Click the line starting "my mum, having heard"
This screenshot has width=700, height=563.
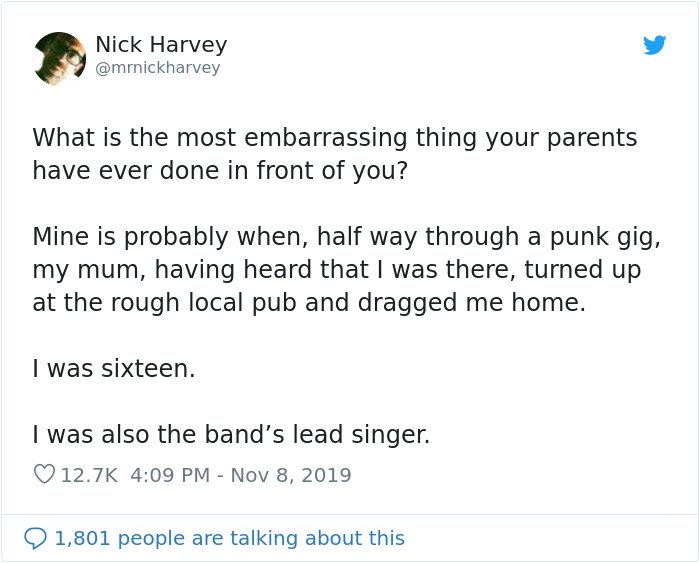337,270
